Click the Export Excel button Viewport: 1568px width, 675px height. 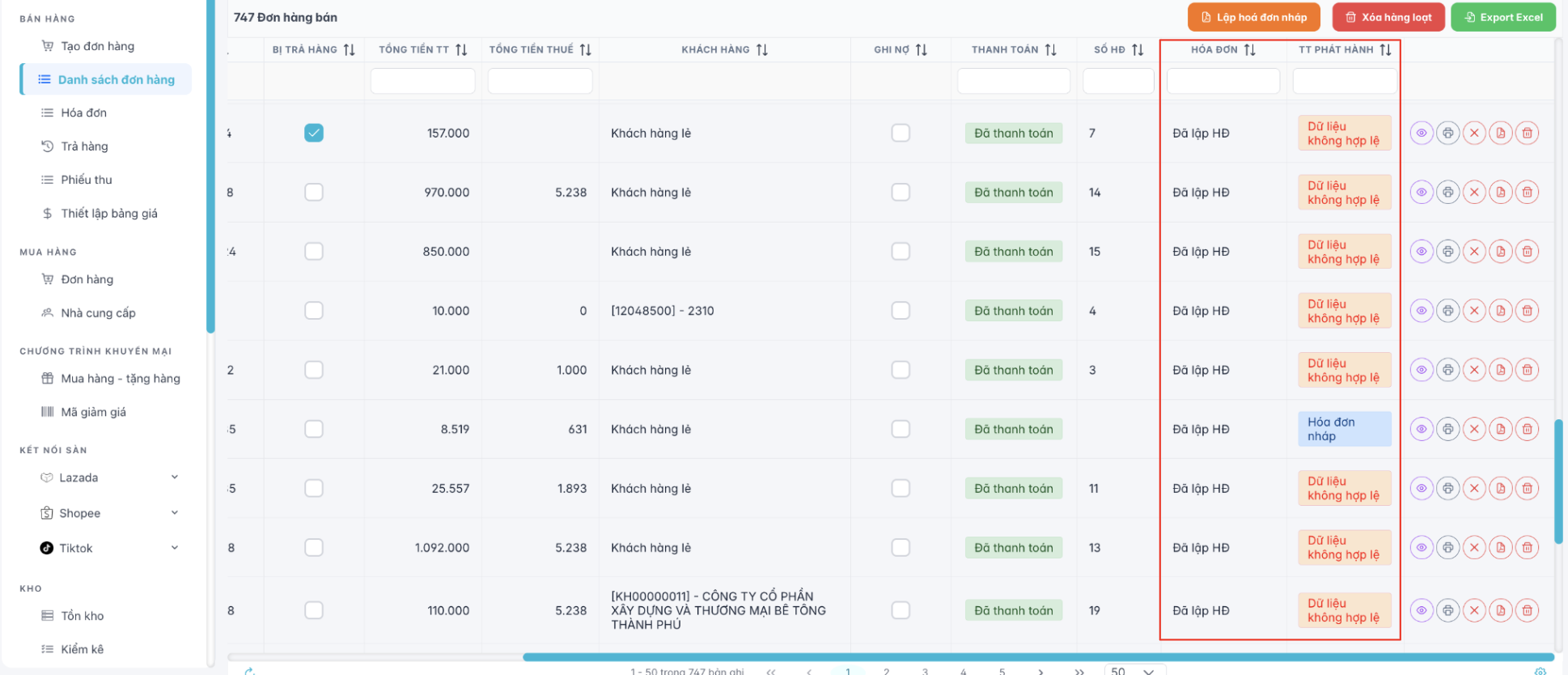pos(1502,17)
